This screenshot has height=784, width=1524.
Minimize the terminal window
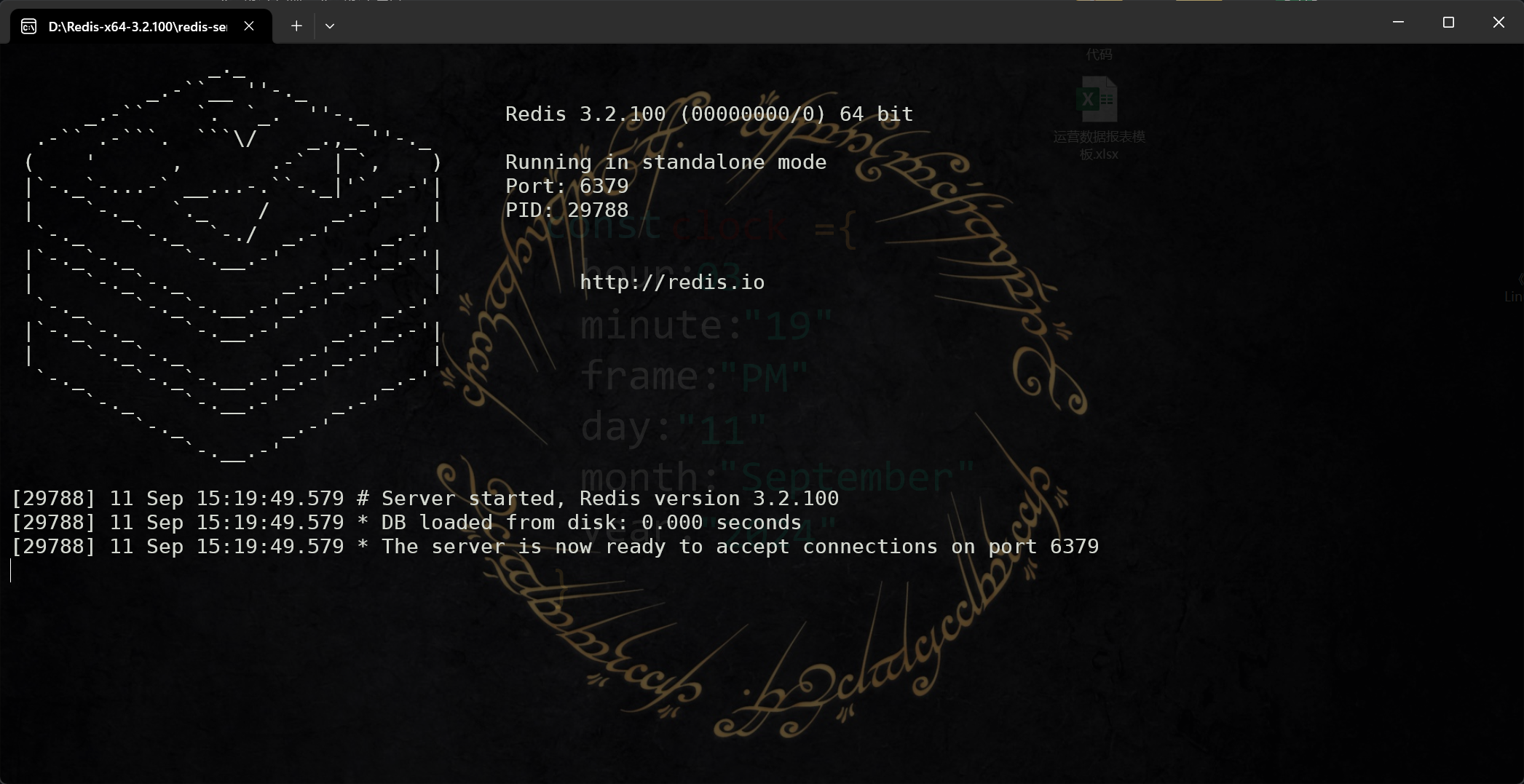click(1398, 23)
